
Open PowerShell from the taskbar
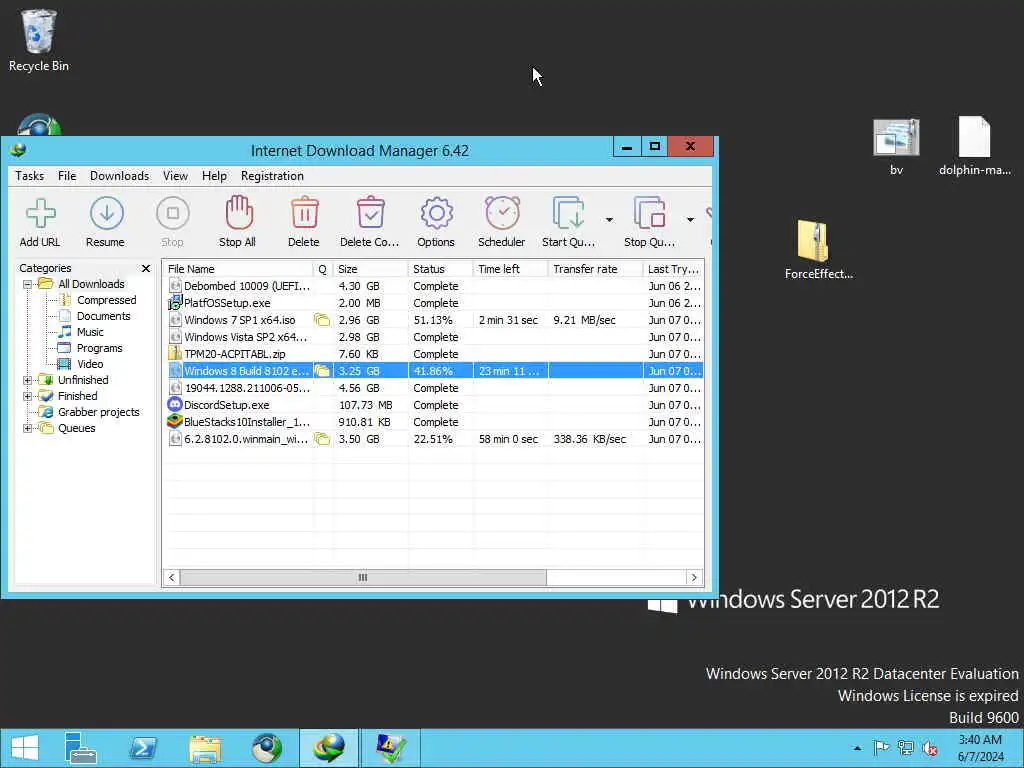point(142,748)
